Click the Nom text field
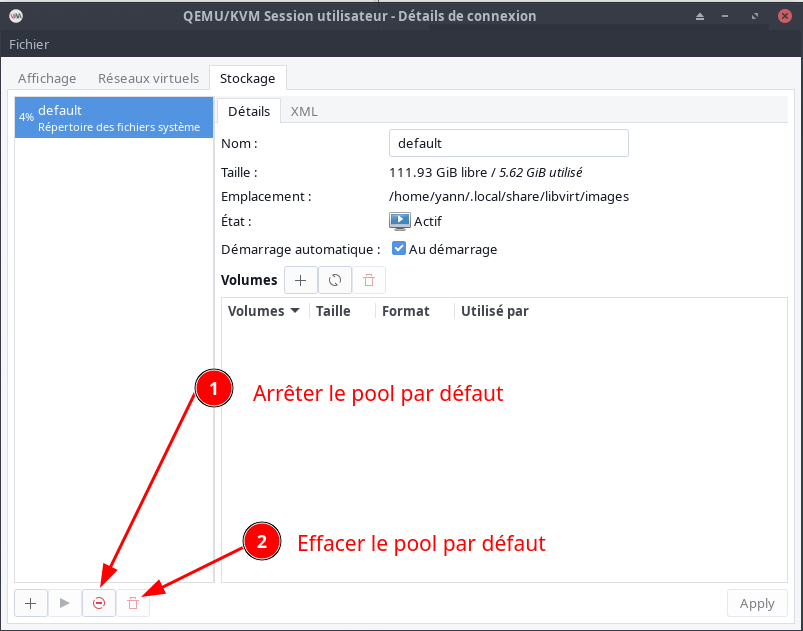This screenshot has height=631, width=803. (x=508, y=143)
